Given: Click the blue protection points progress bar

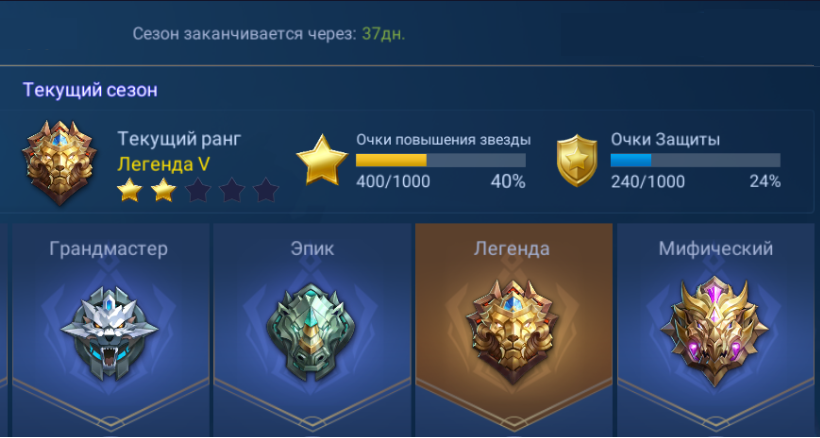Looking at the screenshot, I should (696, 160).
